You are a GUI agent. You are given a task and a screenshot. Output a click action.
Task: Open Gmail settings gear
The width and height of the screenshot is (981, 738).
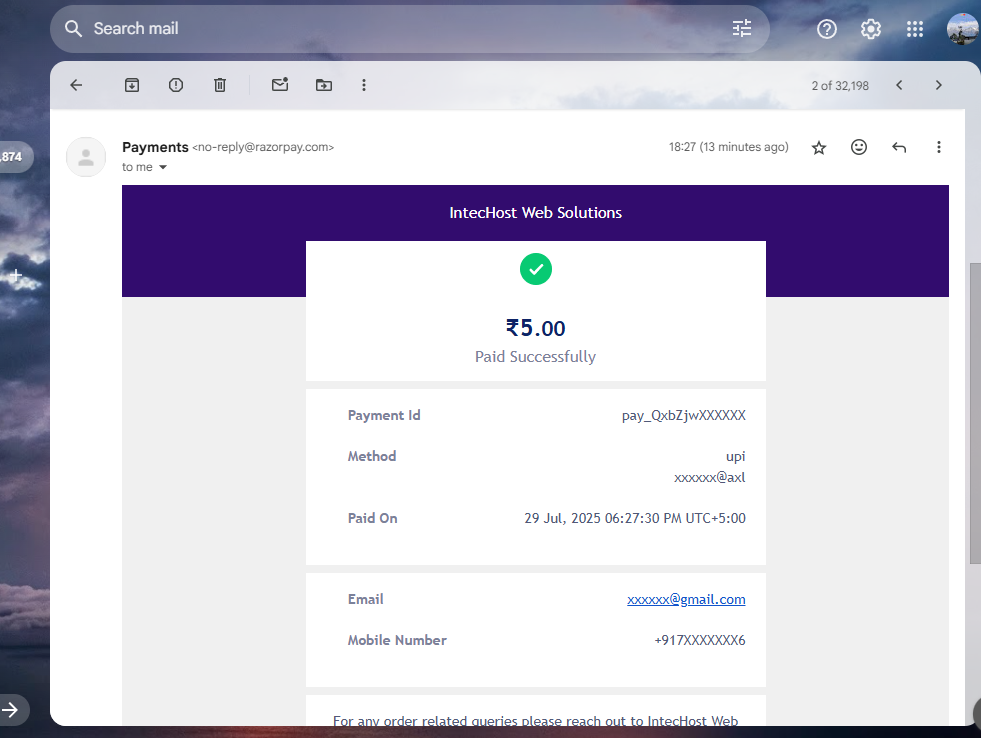coord(870,29)
